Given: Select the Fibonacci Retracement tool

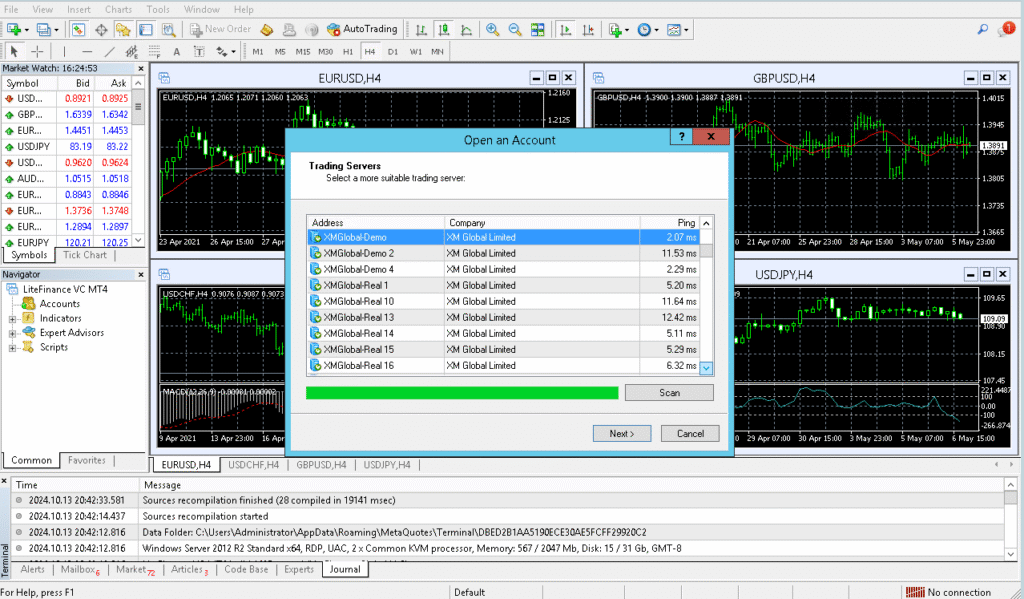Looking at the screenshot, I should coord(154,51).
